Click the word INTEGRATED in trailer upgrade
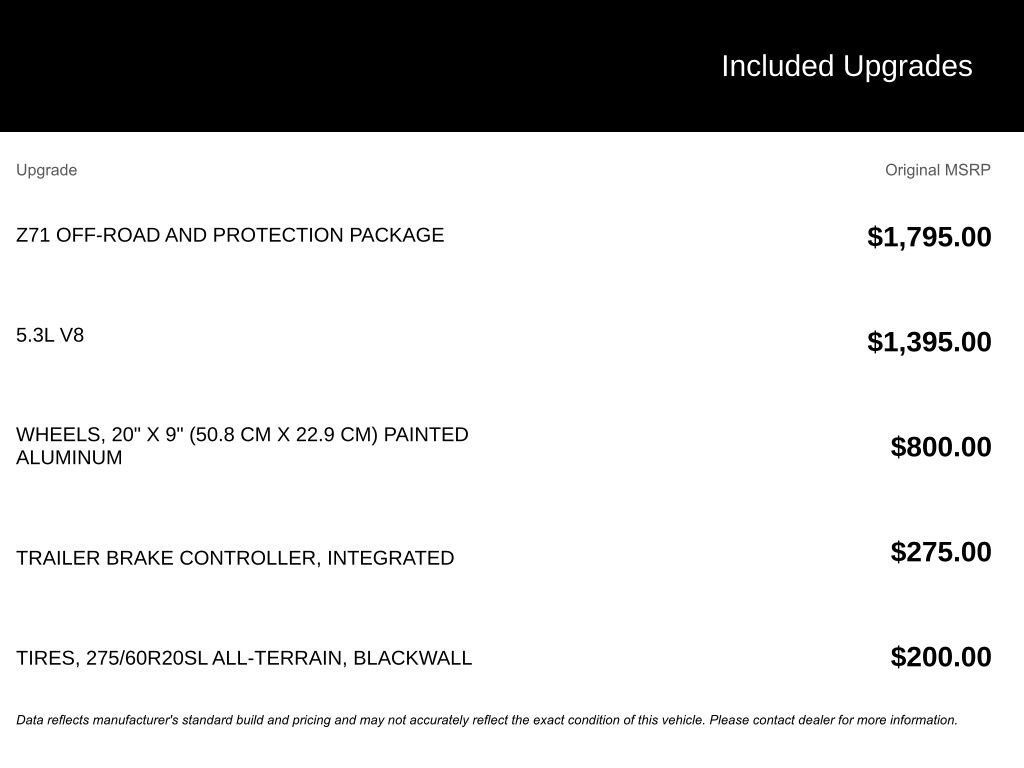 pos(390,558)
